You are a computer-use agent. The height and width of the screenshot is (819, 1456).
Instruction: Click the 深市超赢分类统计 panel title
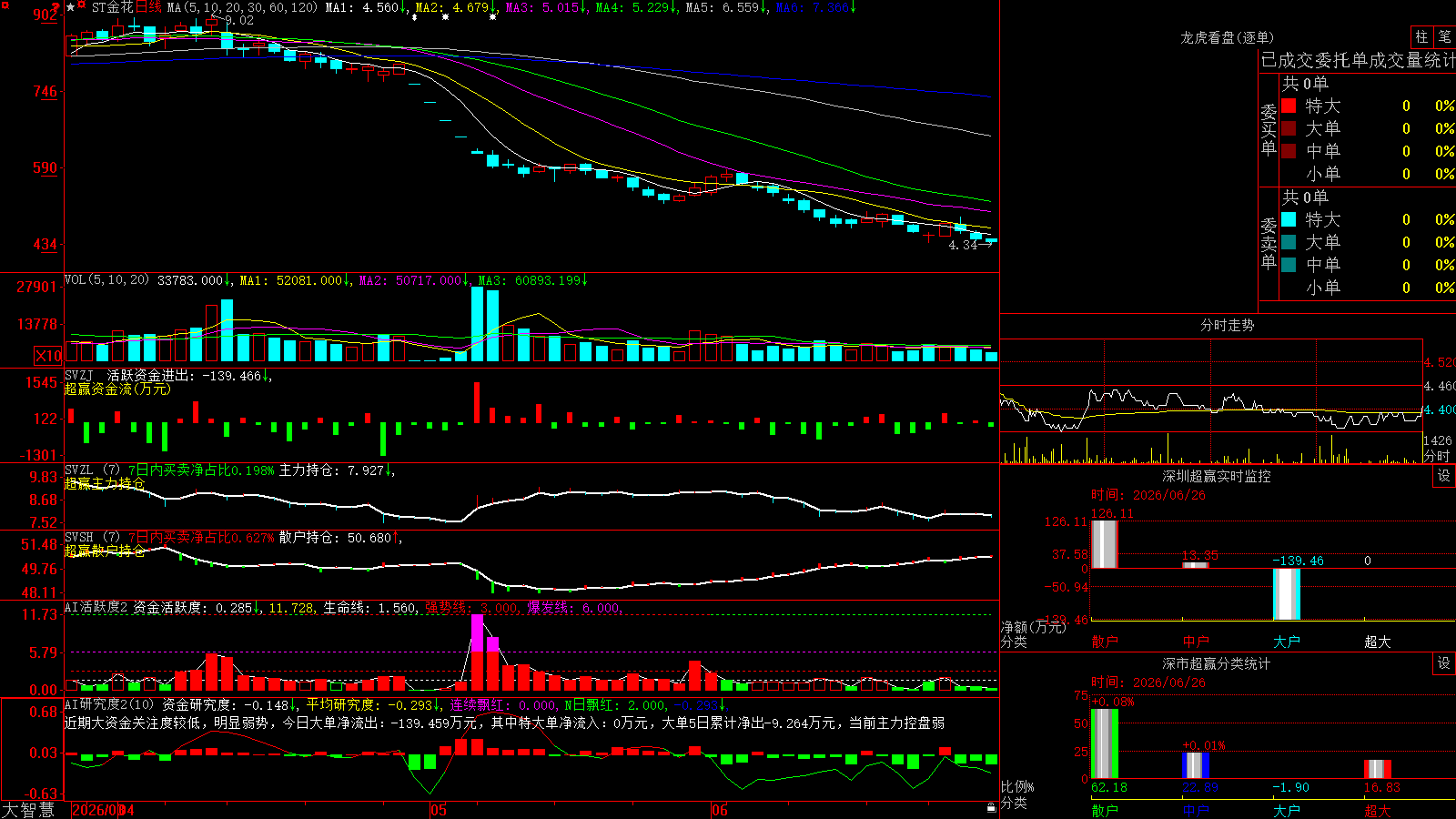[x=1217, y=663]
